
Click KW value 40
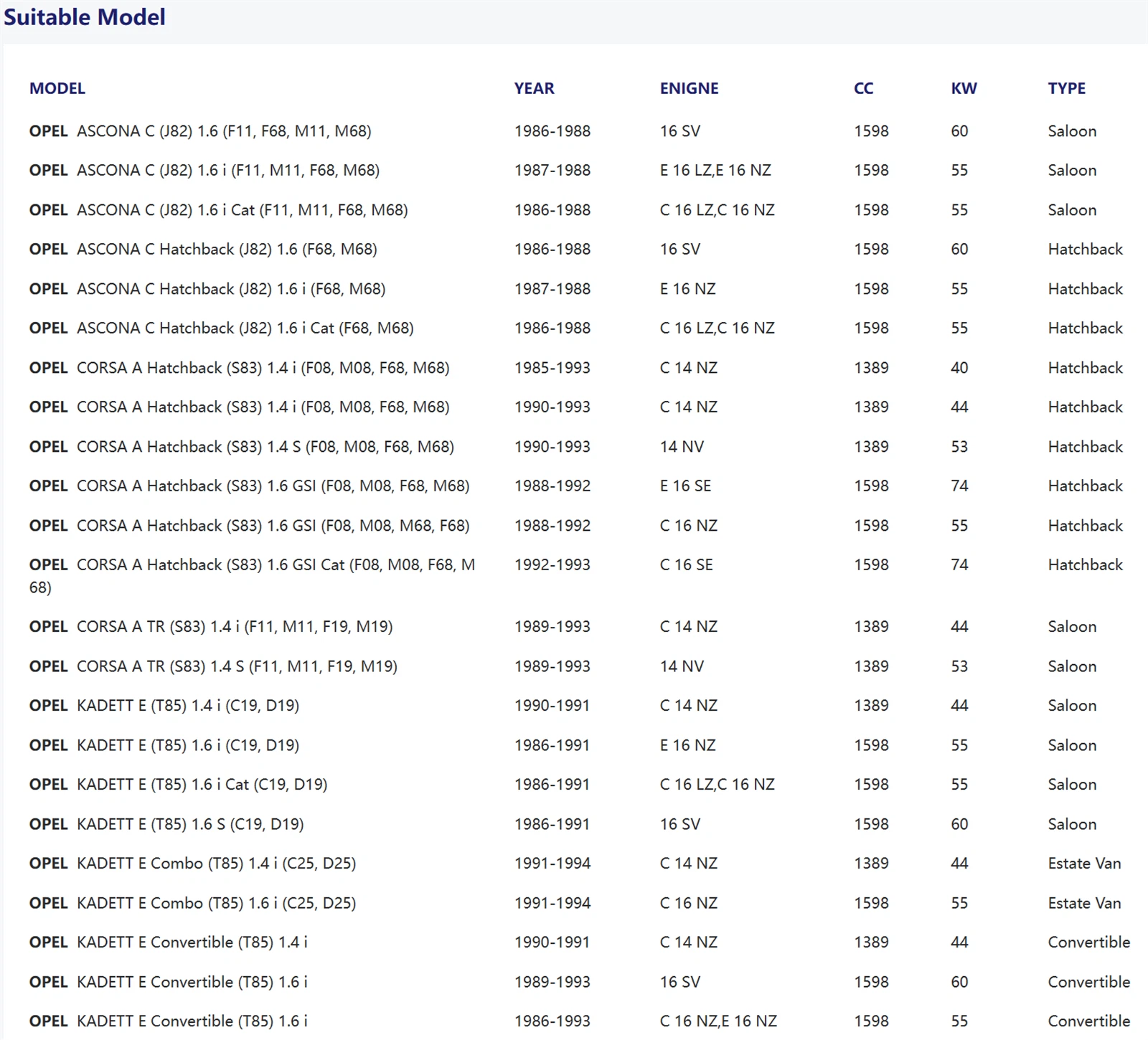959,368
